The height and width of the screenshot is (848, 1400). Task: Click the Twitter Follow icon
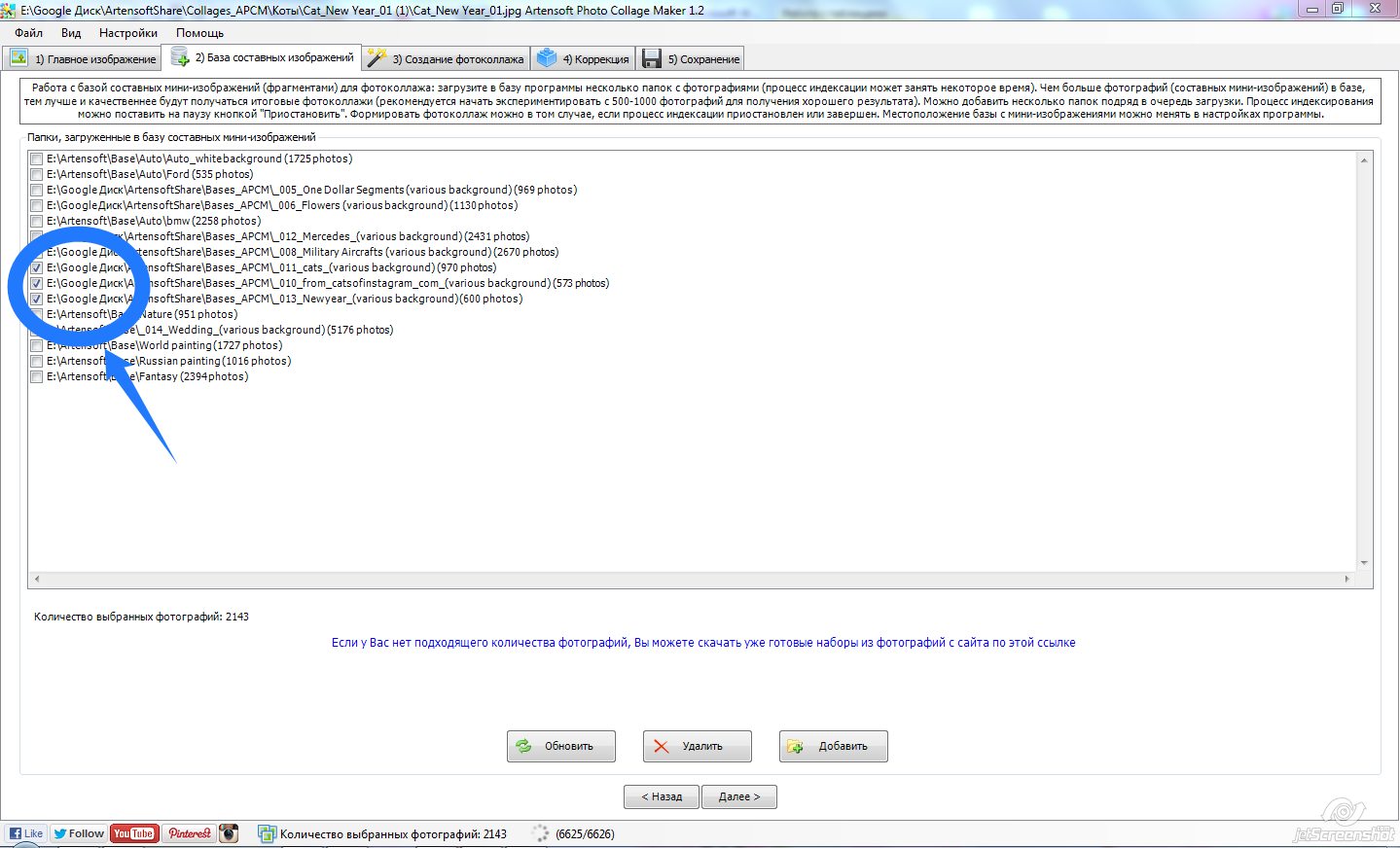point(78,833)
